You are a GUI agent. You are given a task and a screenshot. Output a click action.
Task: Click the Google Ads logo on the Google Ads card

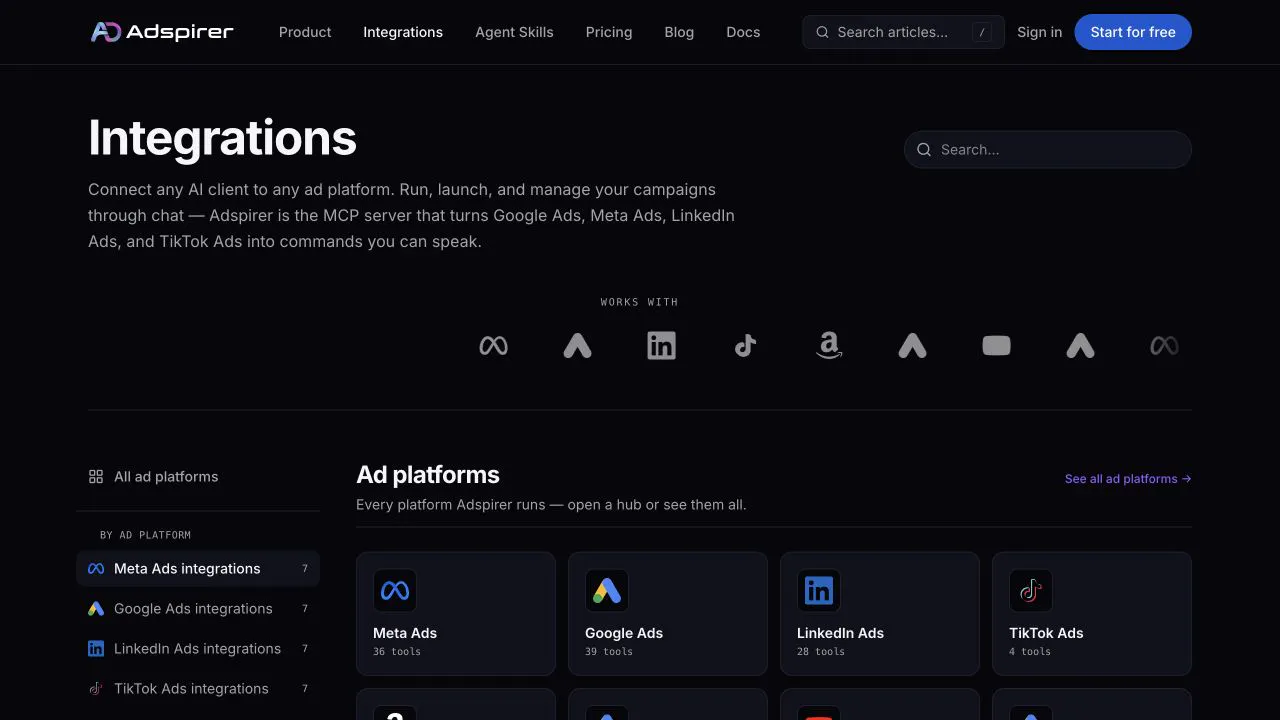(607, 591)
